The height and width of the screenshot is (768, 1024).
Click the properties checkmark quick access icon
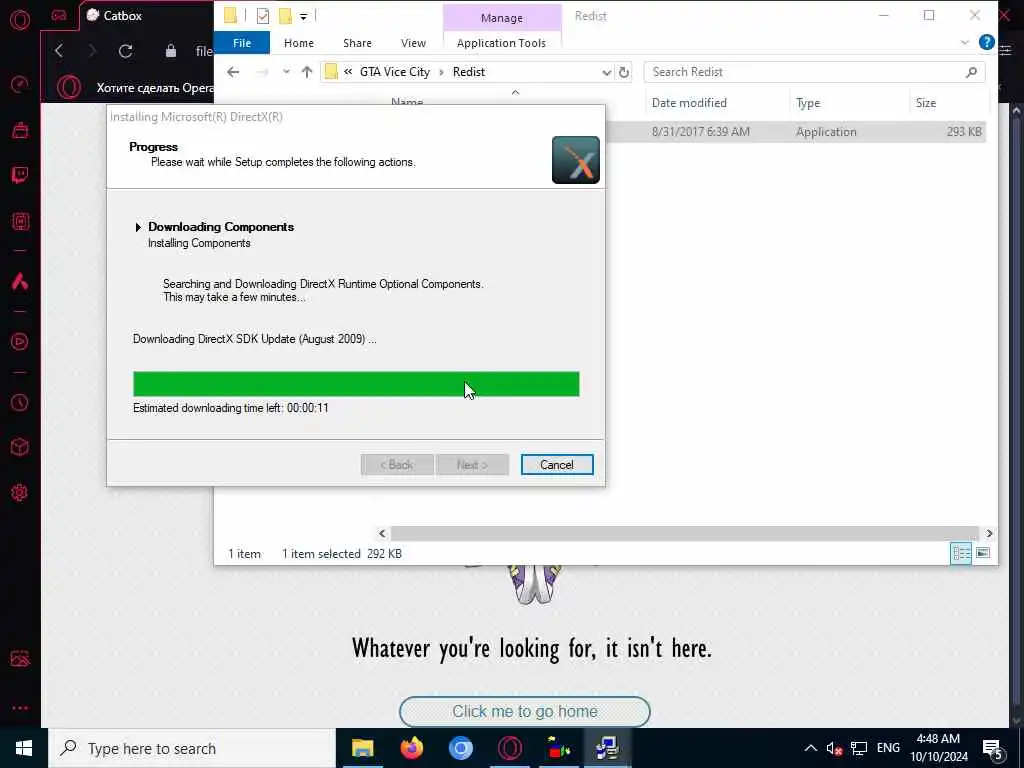[x=263, y=16]
